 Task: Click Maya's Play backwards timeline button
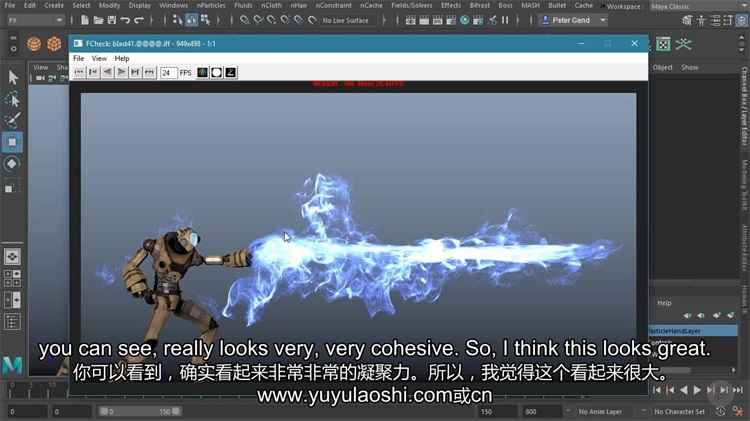click(684, 390)
